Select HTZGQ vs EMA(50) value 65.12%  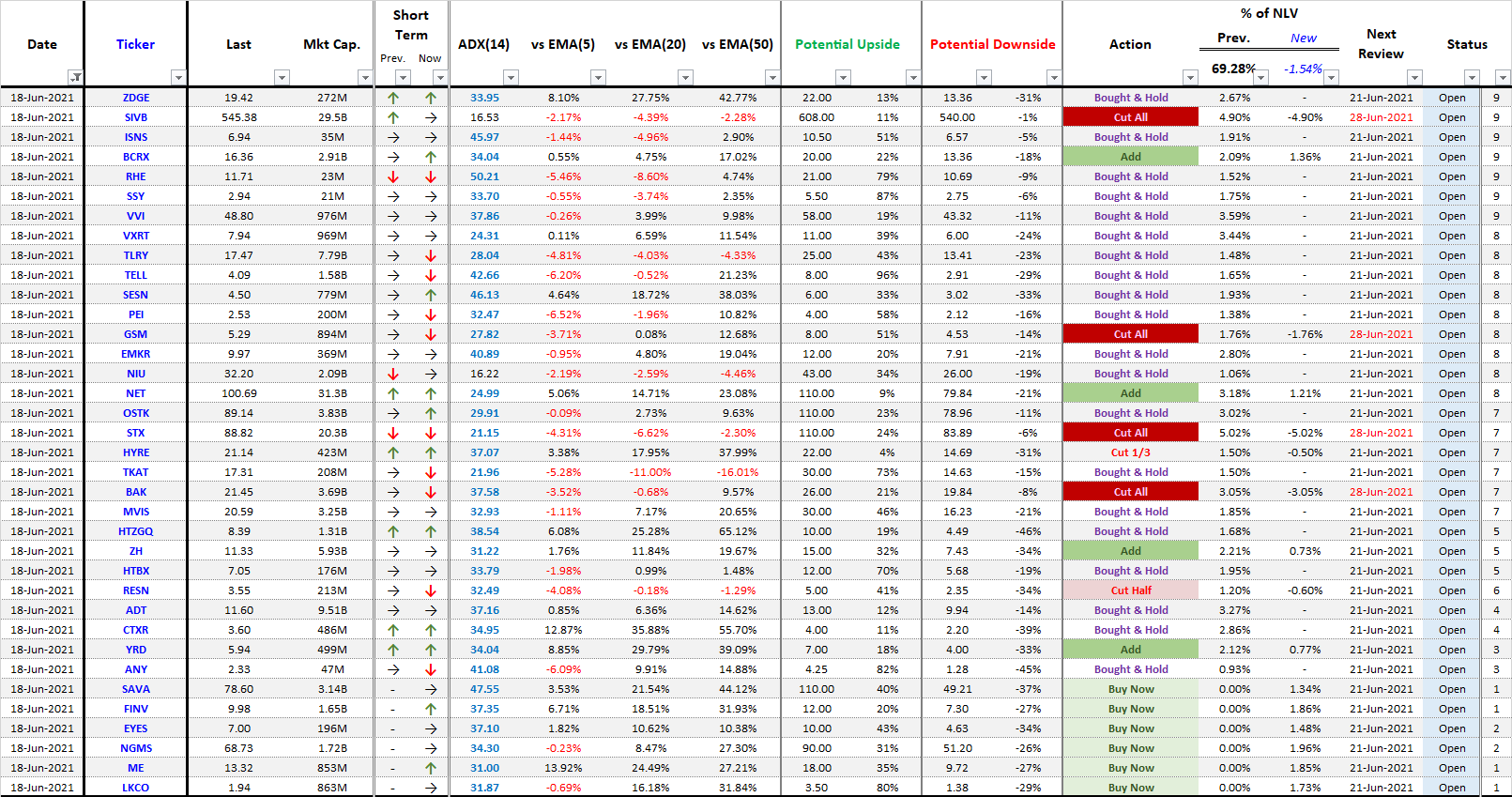(x=738, y=531)
